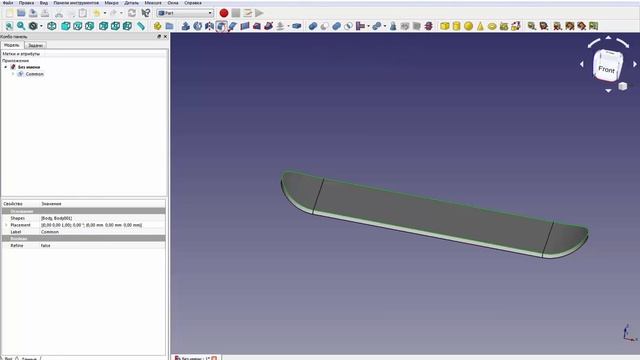Click the measure distance ruler icon
Screen dimensions: 640x360
point(141,26)
